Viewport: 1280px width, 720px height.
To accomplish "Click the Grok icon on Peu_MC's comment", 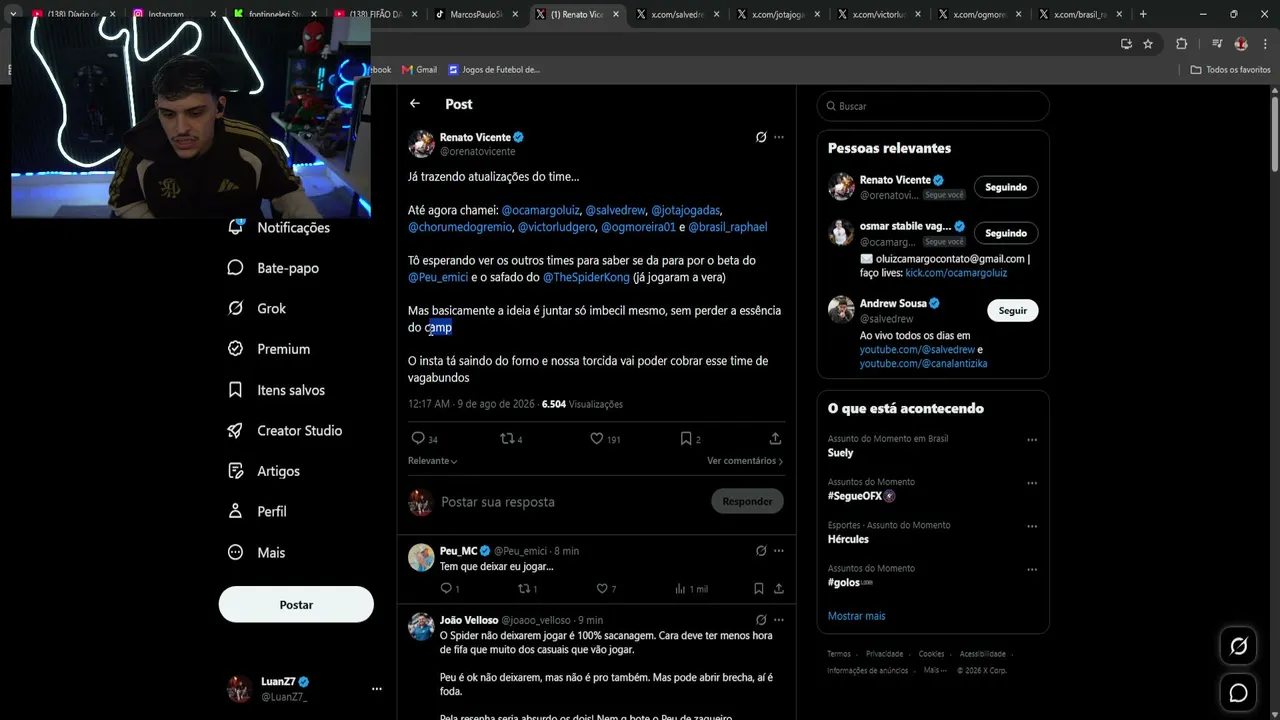I will 761,551.
